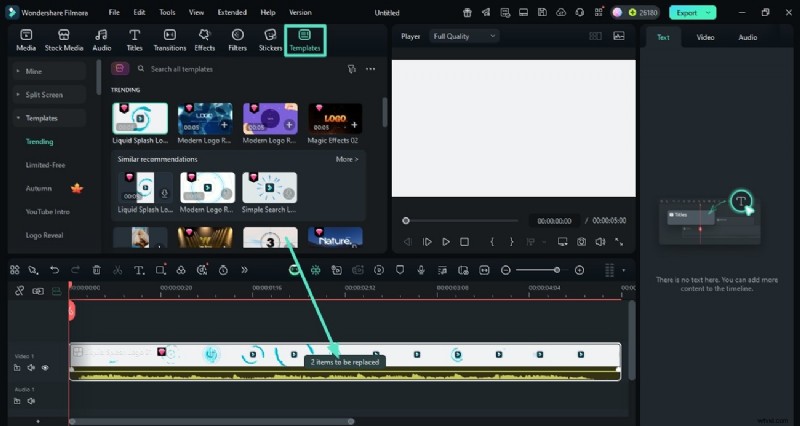
Task: Toggle the timeline link icon
Action: (x=19, y=291)
